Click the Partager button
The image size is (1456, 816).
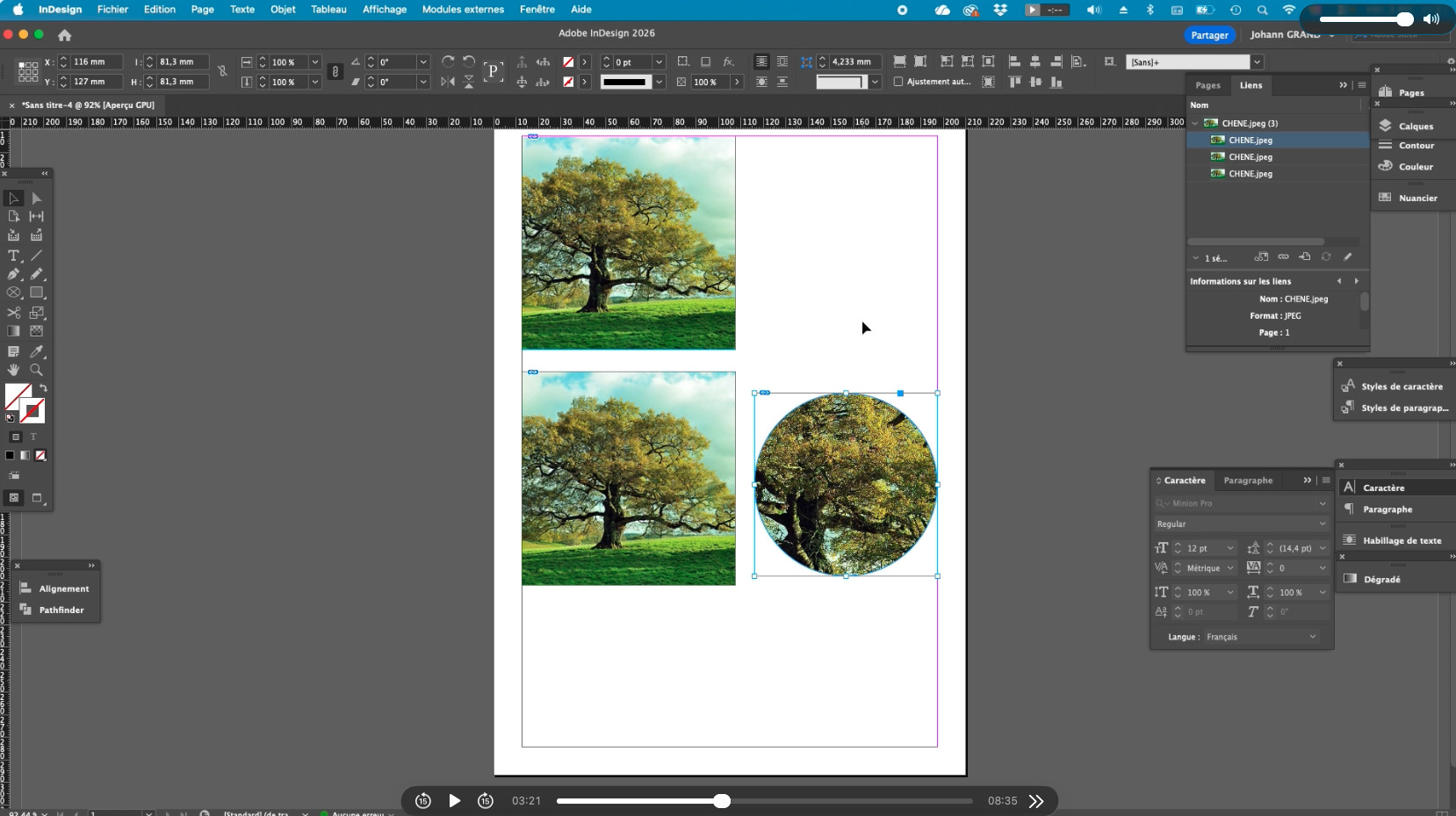tap(1209, 35)
